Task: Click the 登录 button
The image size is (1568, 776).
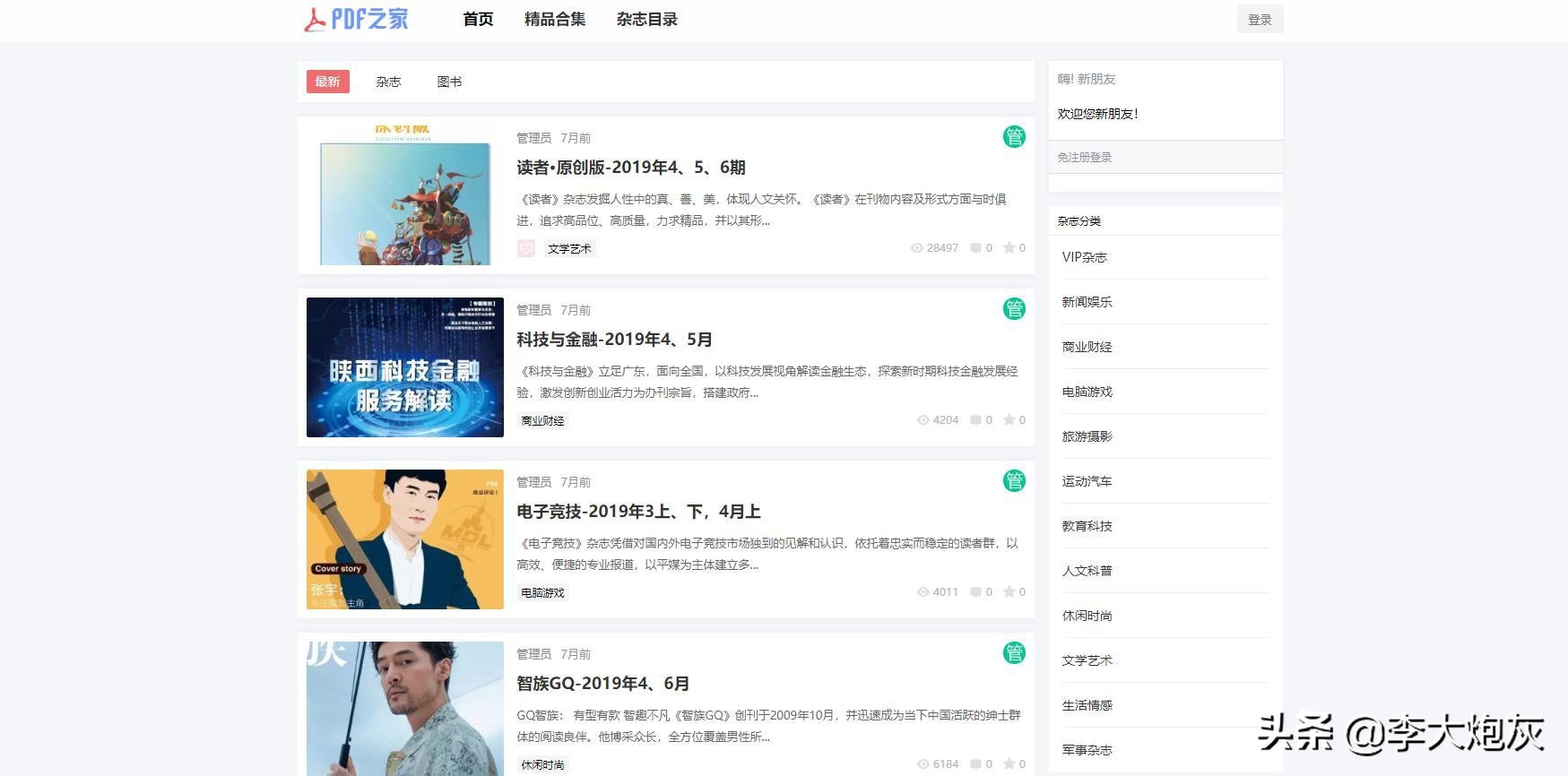Action: (1260, 19)
